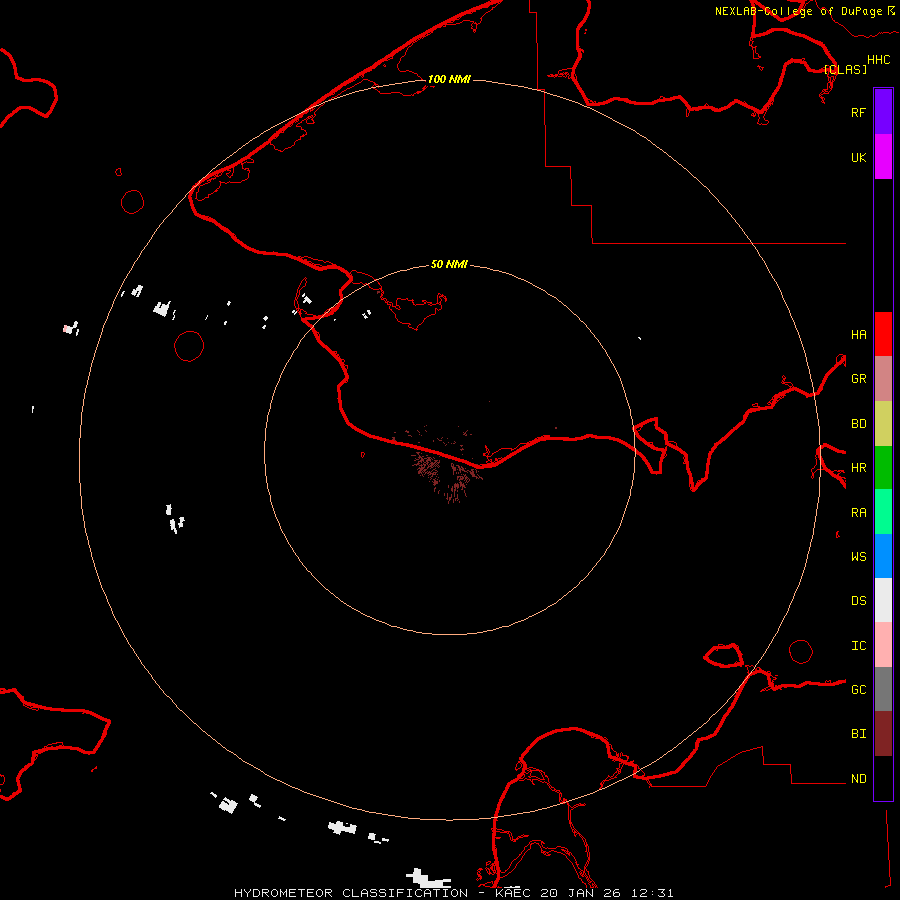Viewport: 900px width, 900px height.
Task: Select the ND legend label
Action: [858, 778]
